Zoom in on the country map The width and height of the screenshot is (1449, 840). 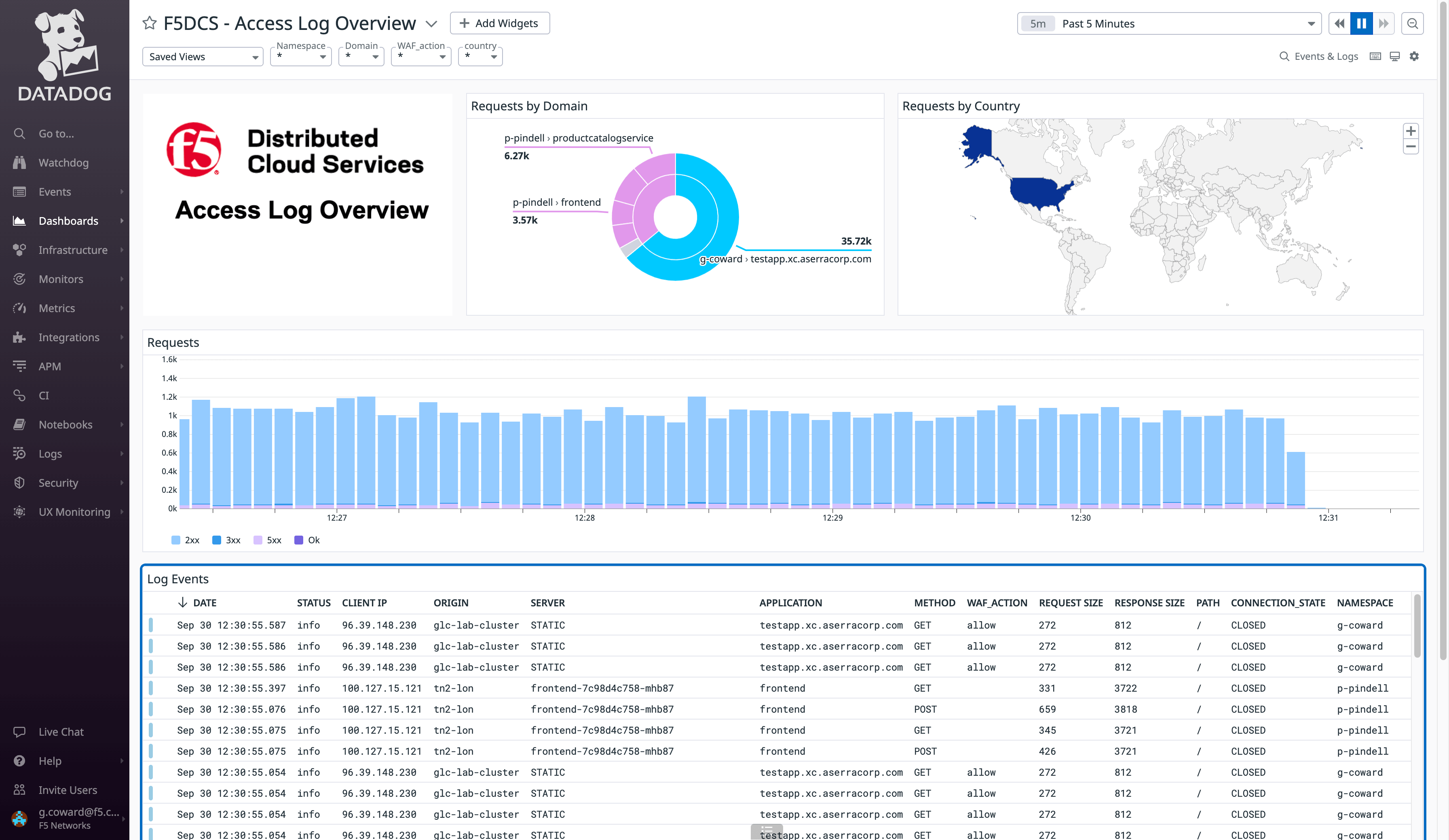tap(1411, 131)
